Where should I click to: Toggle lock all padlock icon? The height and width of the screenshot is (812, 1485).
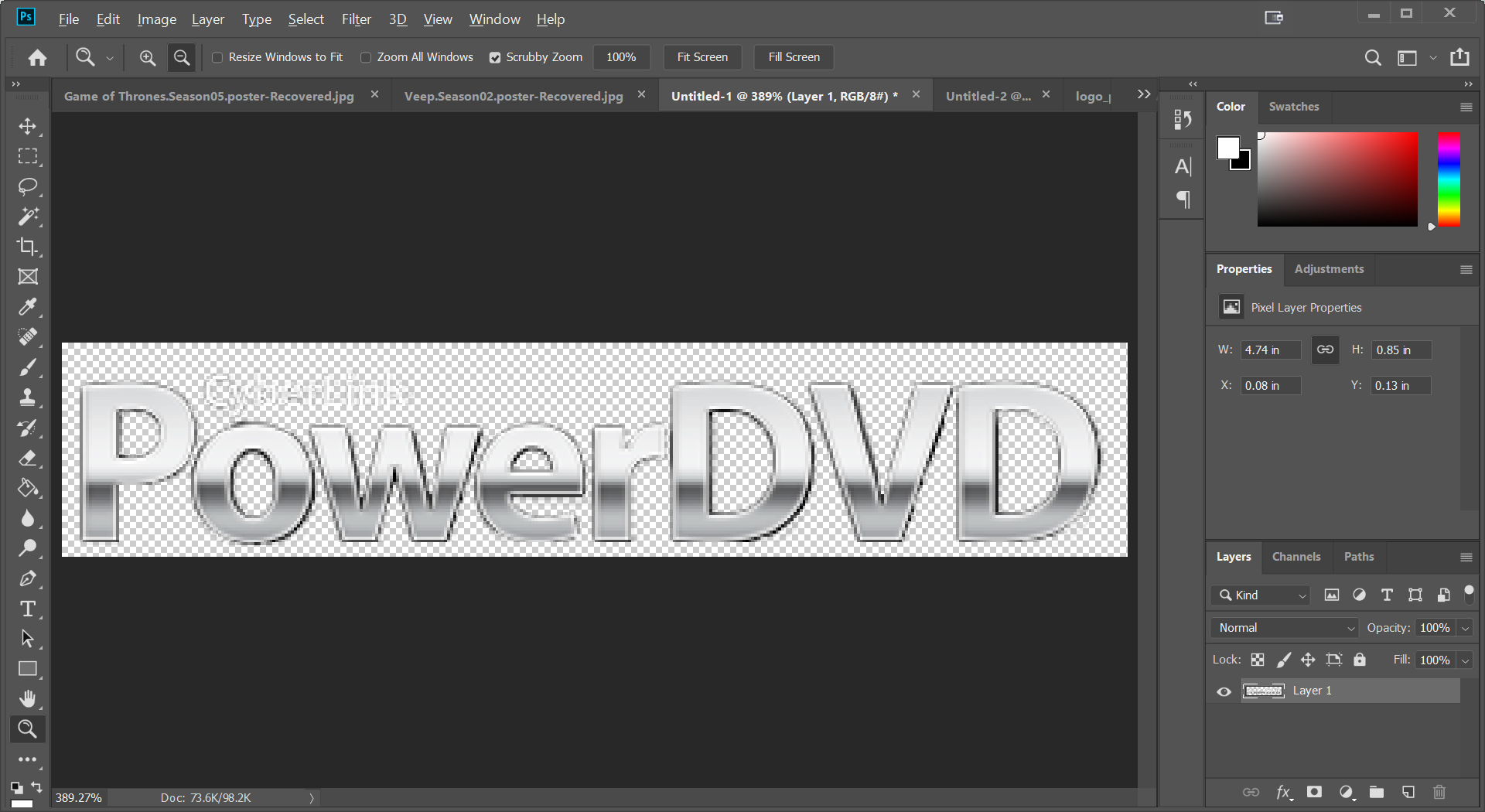click(x=1360, y=660)
